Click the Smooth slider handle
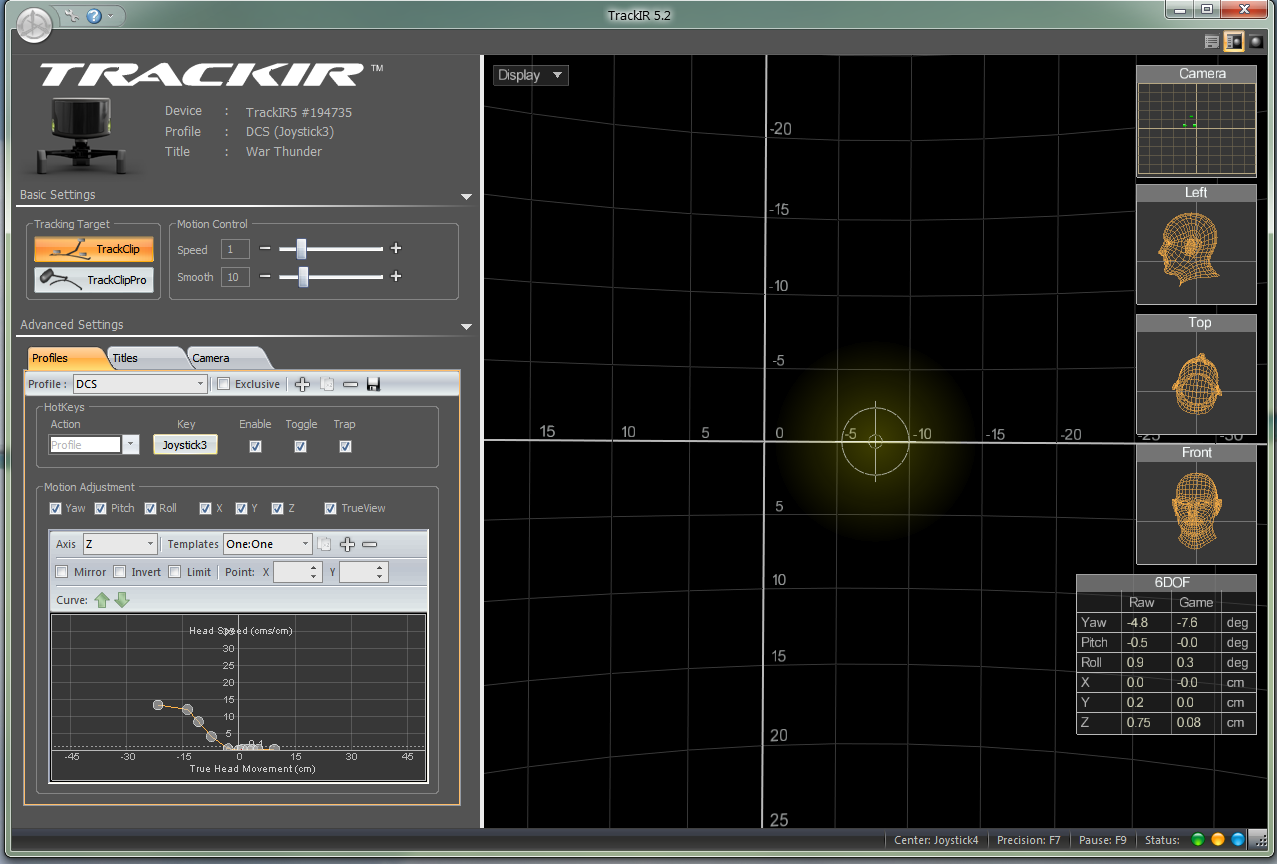The width and height of the screenshot is (1277, 864). [x=303, y=276]
